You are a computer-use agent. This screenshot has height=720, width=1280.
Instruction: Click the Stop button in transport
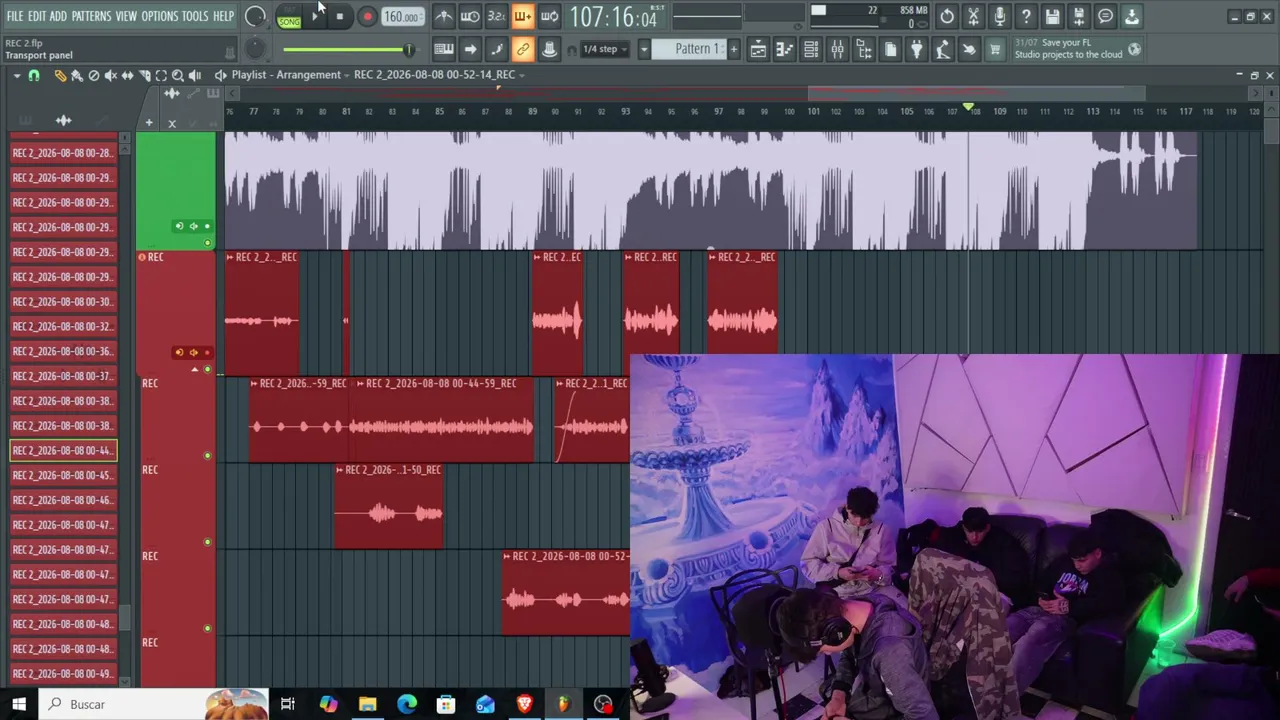340,17
